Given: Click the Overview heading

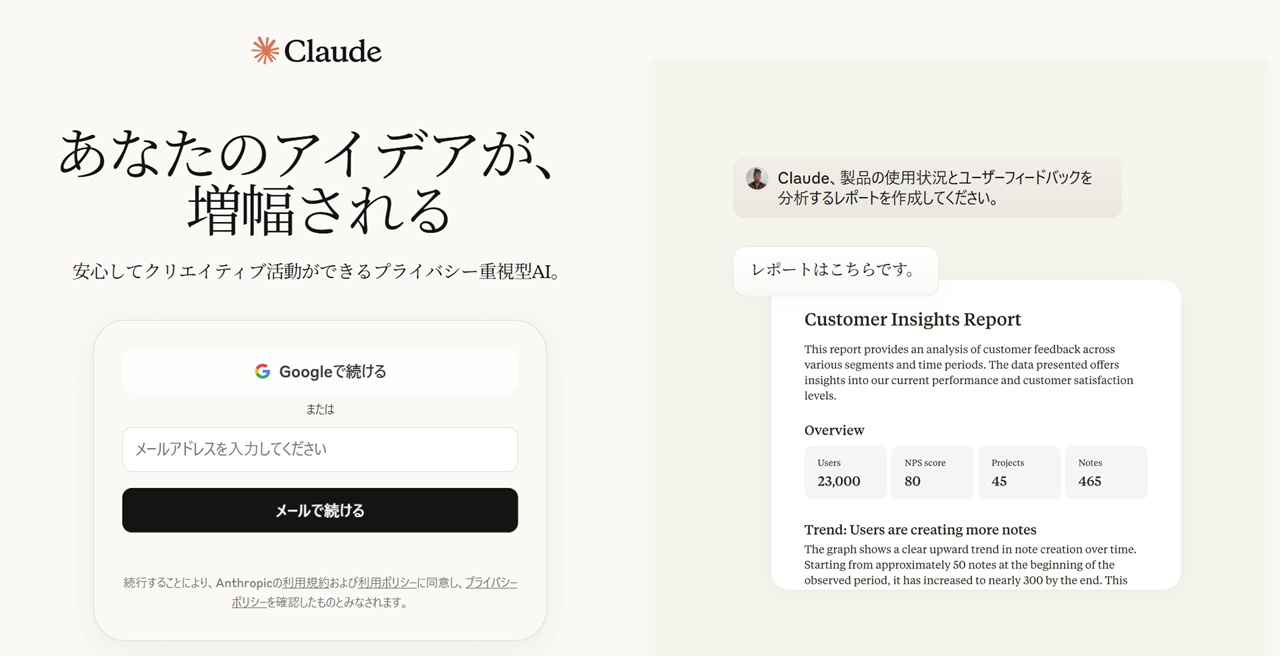Looking at the screenshot, I should 834,430.
